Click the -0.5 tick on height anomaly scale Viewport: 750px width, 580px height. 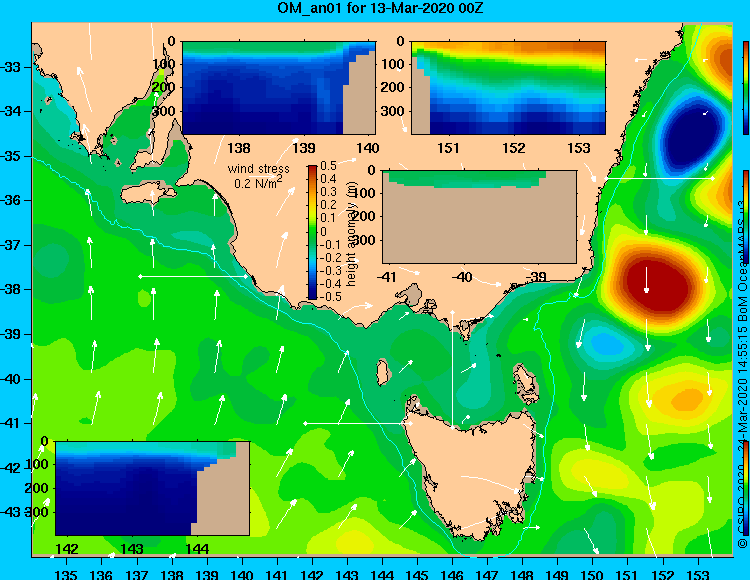[x=330, y=296]
